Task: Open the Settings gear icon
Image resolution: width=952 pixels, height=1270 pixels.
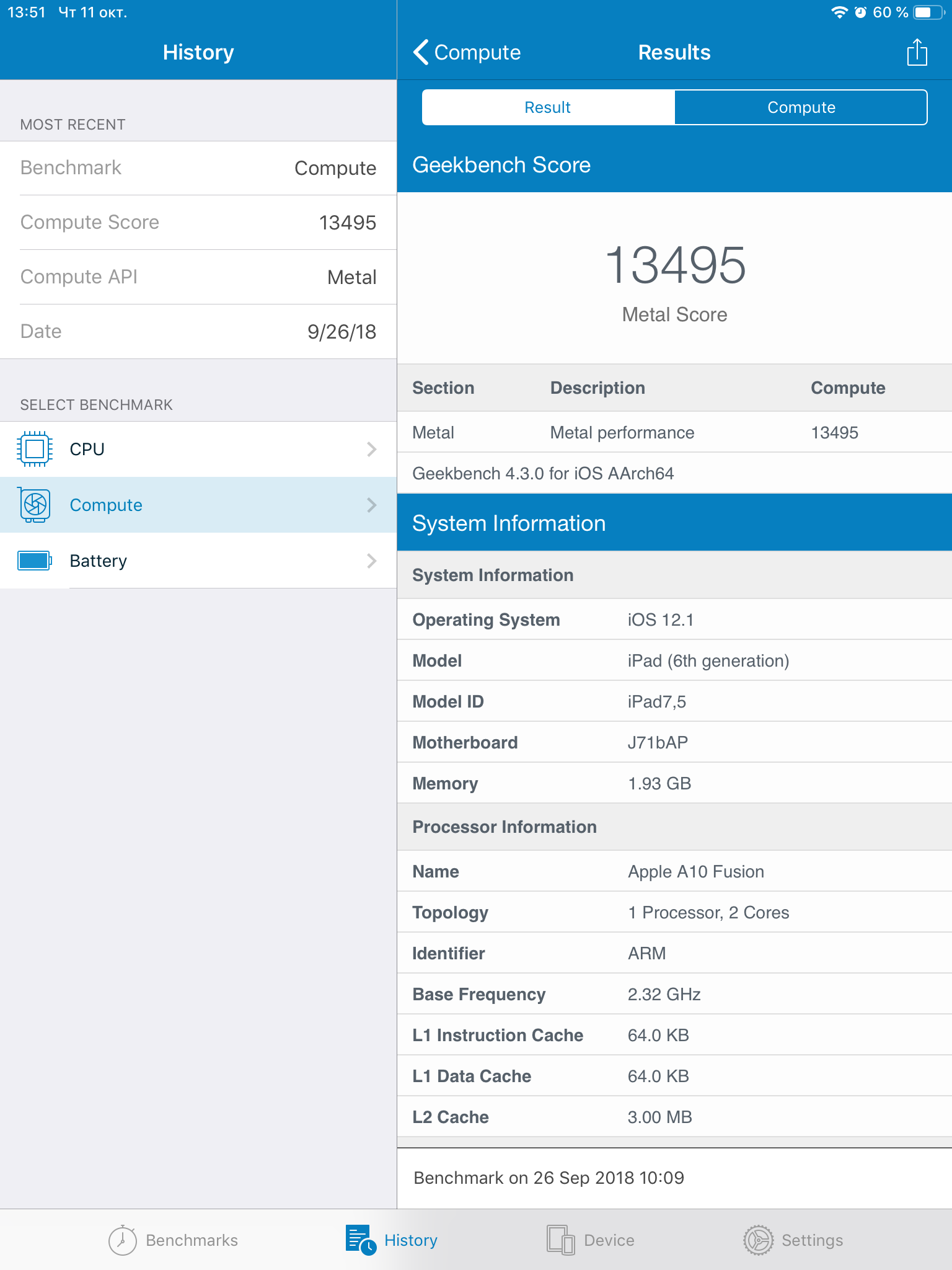Action: [x=758, y=1240]
